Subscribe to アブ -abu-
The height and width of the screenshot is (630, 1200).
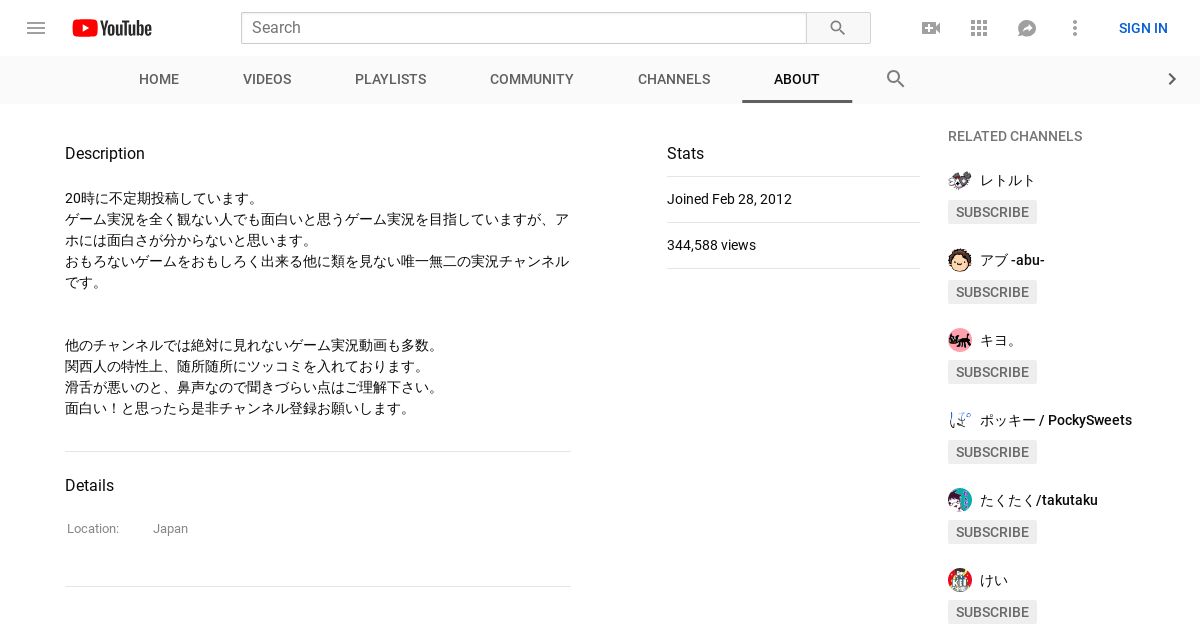coord(992,292)
